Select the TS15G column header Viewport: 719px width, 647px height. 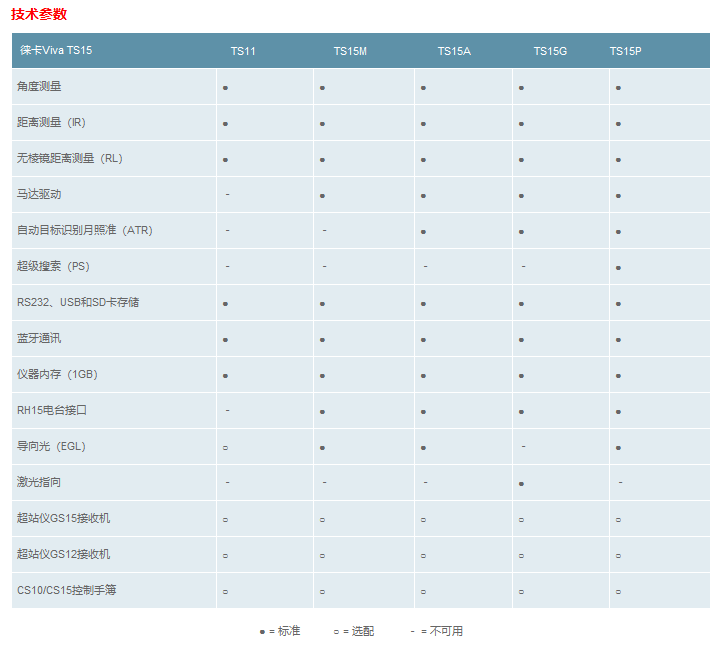click(550, 51)
